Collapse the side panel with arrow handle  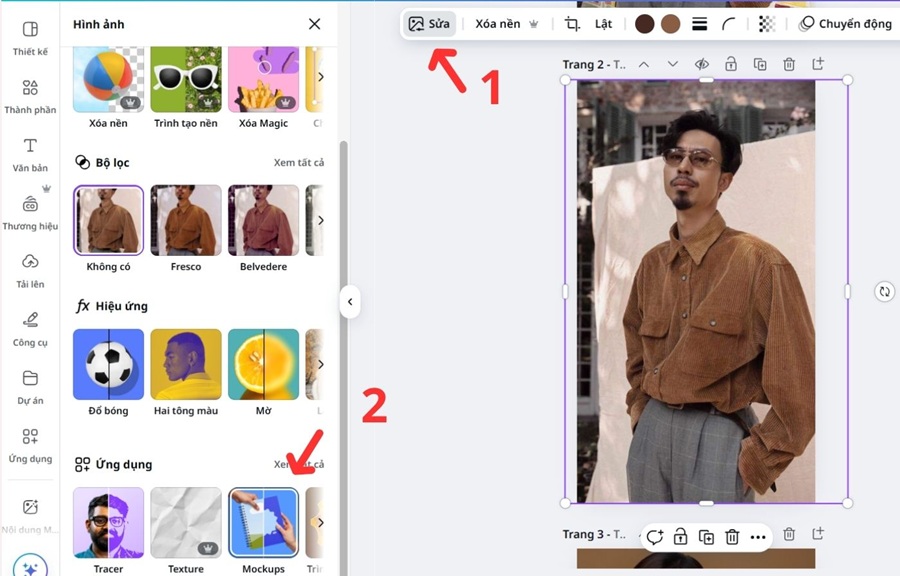point(349,301)
